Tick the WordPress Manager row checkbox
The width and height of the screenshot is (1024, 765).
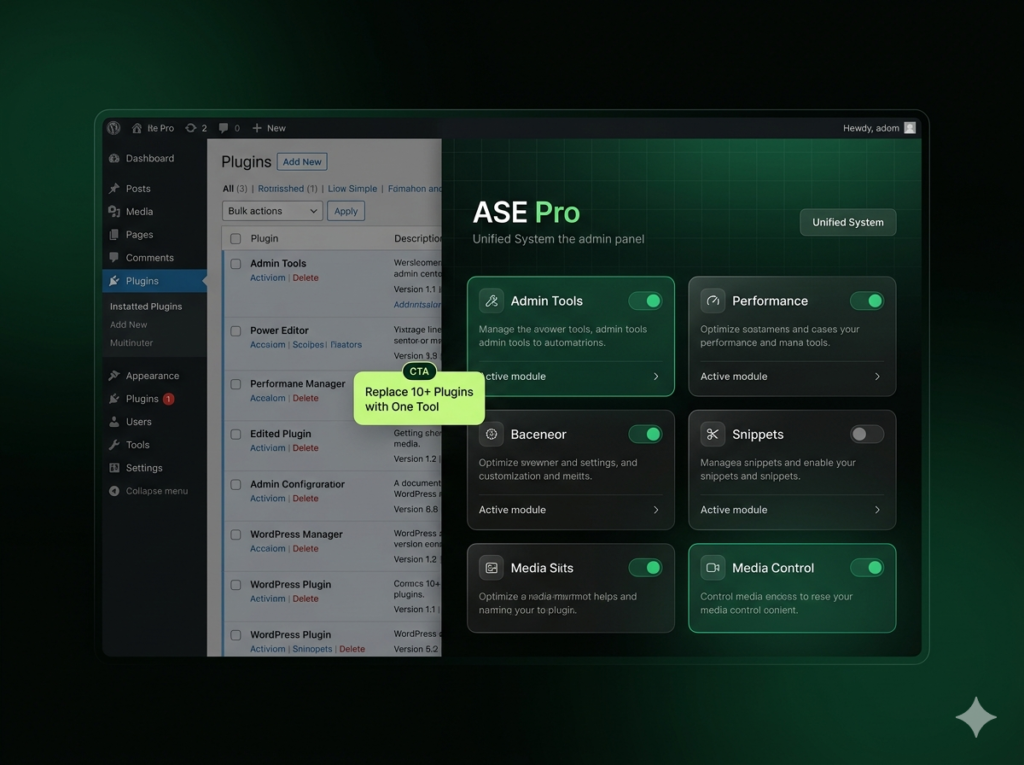click(236, 535)
